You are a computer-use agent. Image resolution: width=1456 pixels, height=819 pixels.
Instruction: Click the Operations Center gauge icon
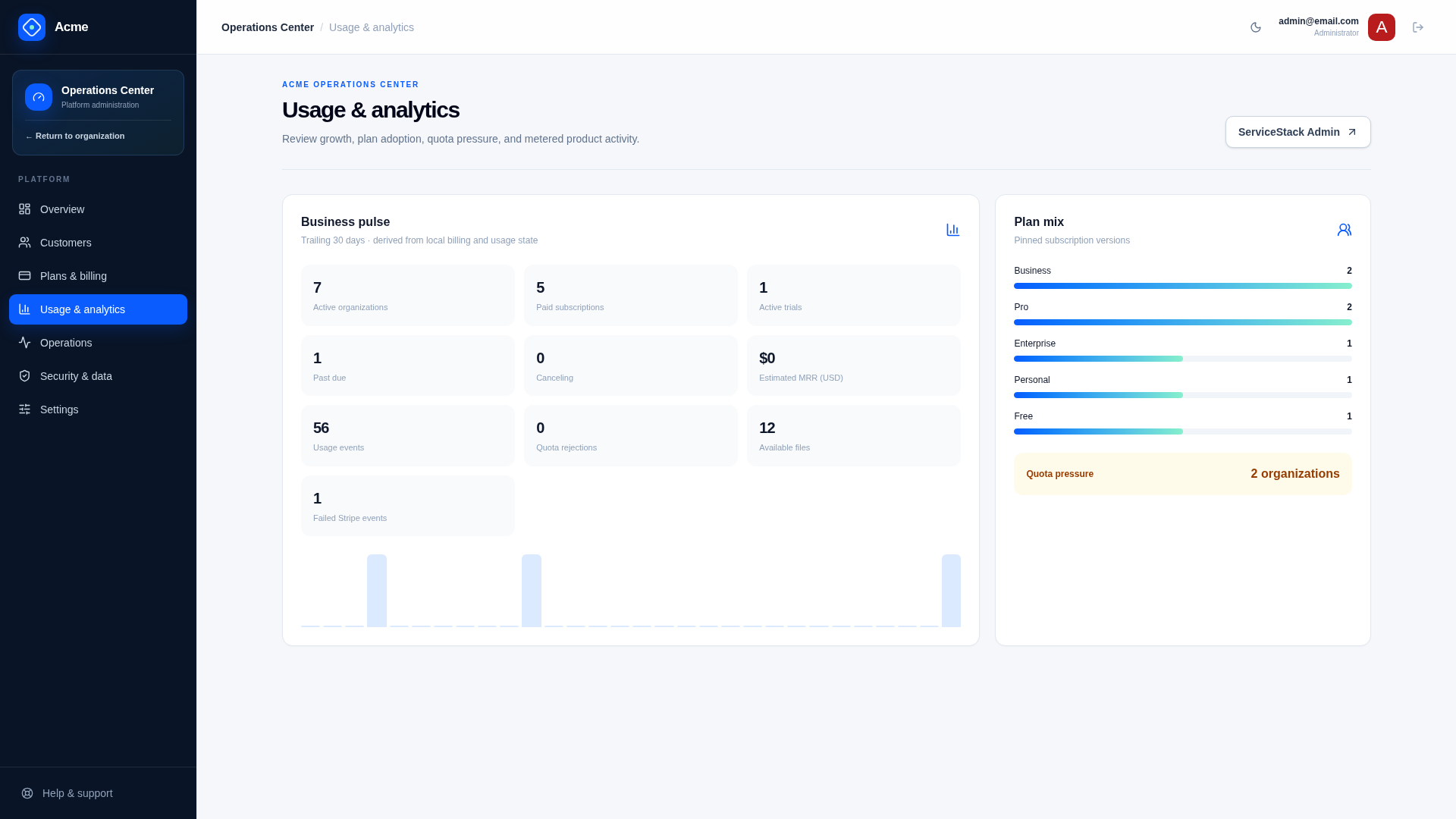click(x=39, y=97)
